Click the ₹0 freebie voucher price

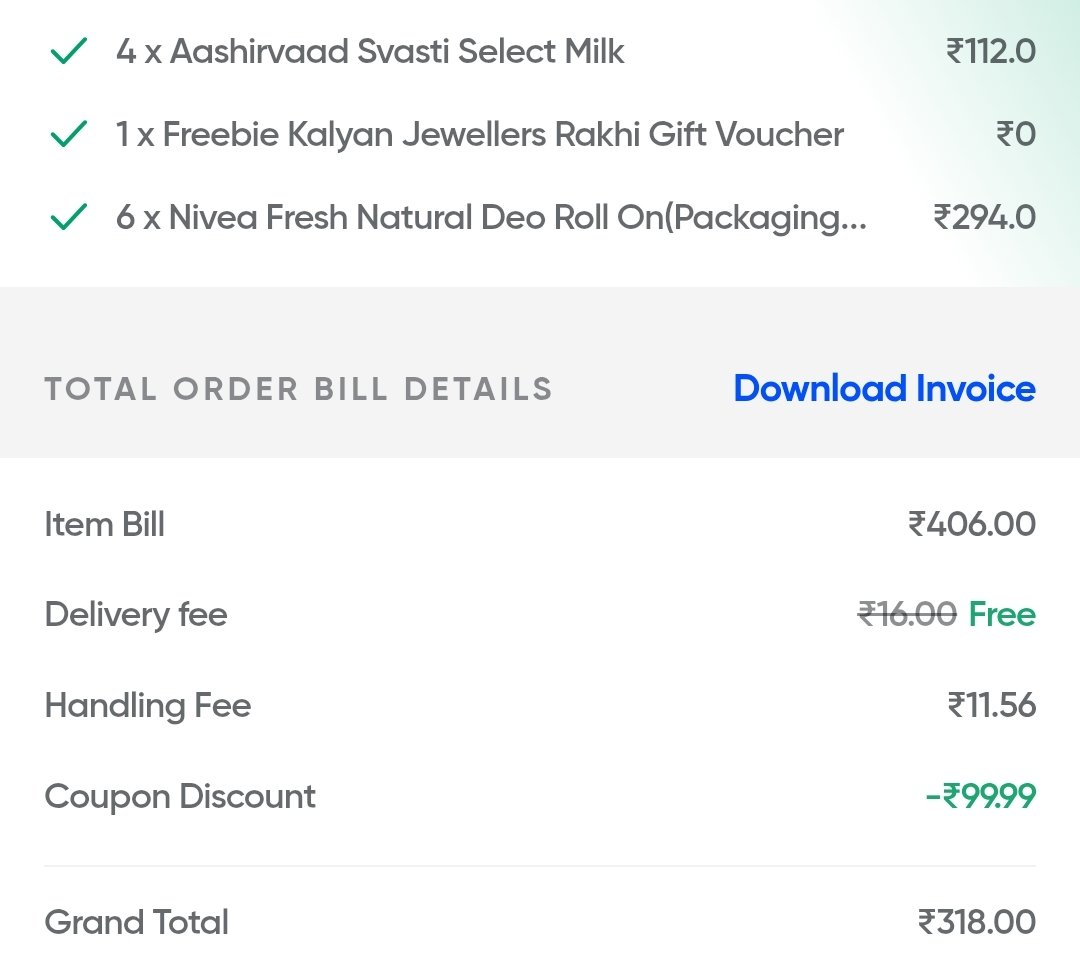(x=1016, y=134)
